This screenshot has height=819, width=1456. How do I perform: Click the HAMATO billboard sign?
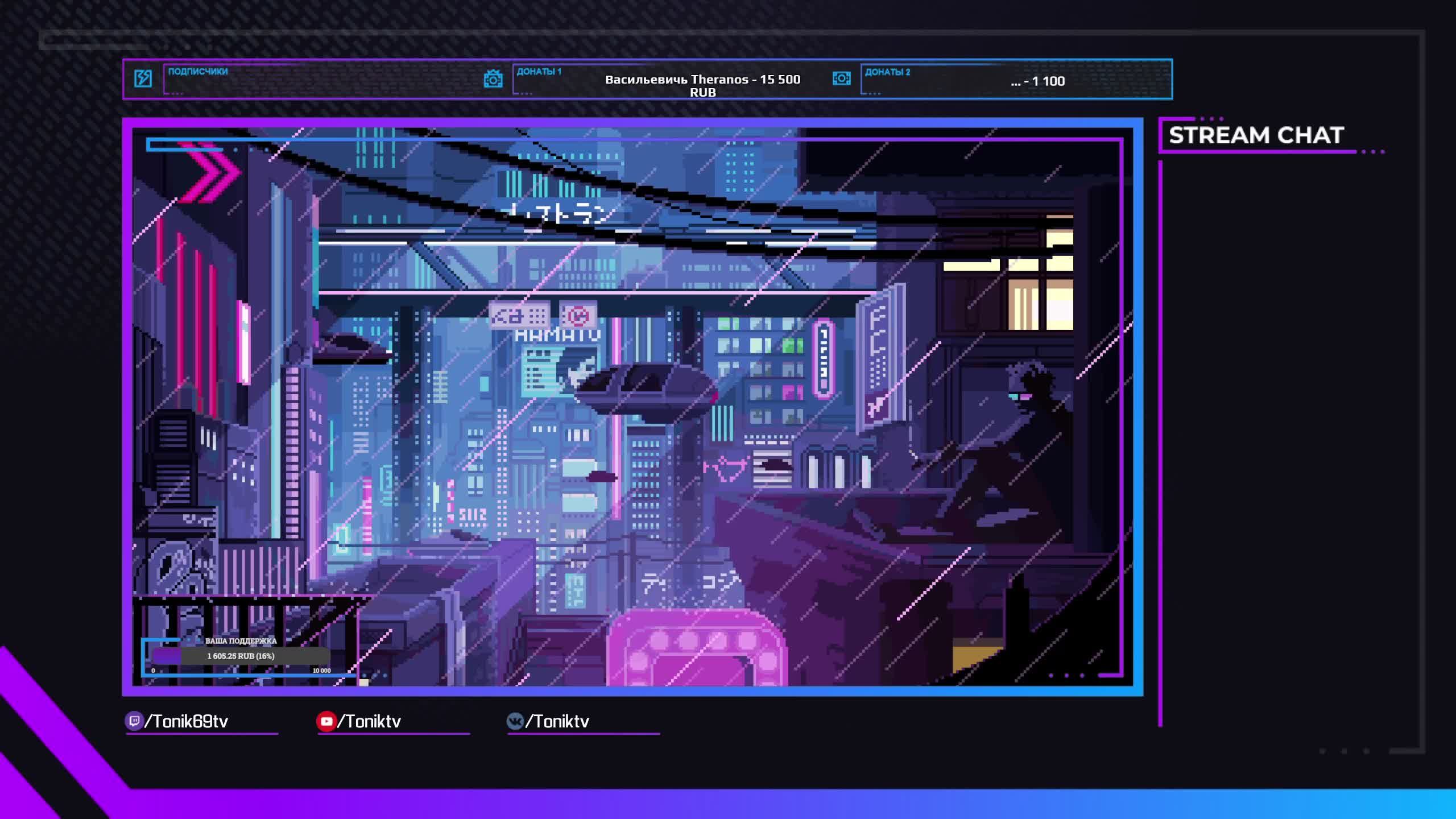point(557,336)
